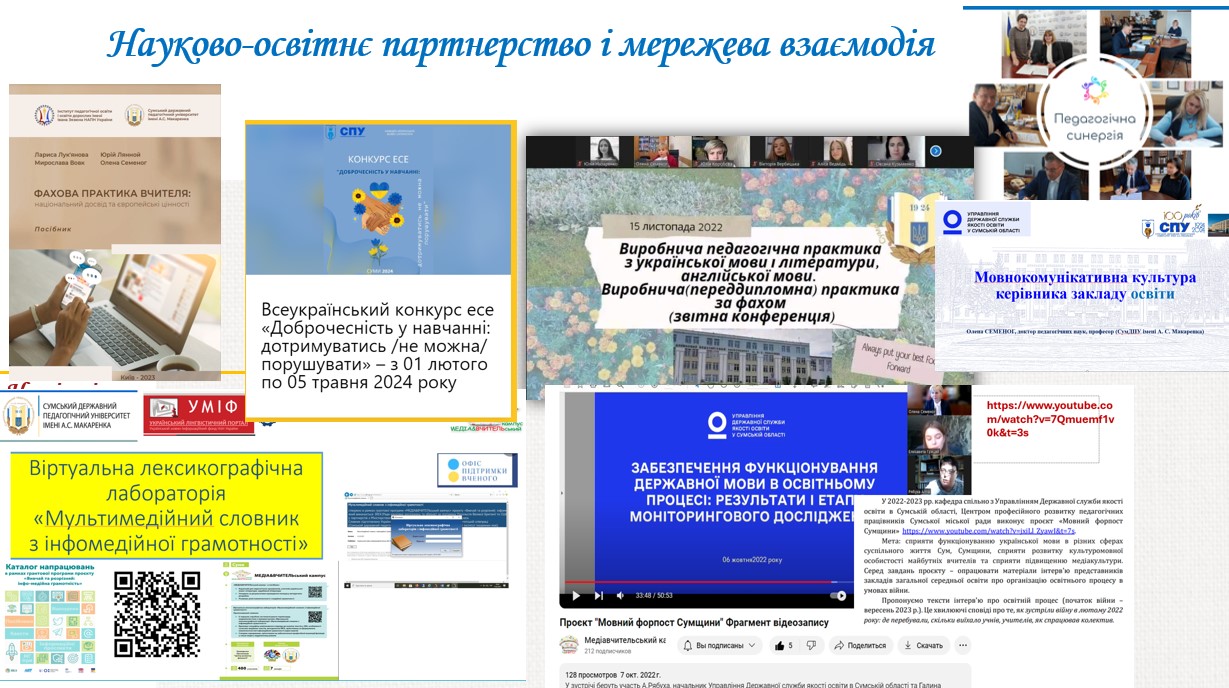Click the Мовнокомунікативна культура керівника slide title
The height and width of the screenshot is (688, 1229).
(1084, 285)
